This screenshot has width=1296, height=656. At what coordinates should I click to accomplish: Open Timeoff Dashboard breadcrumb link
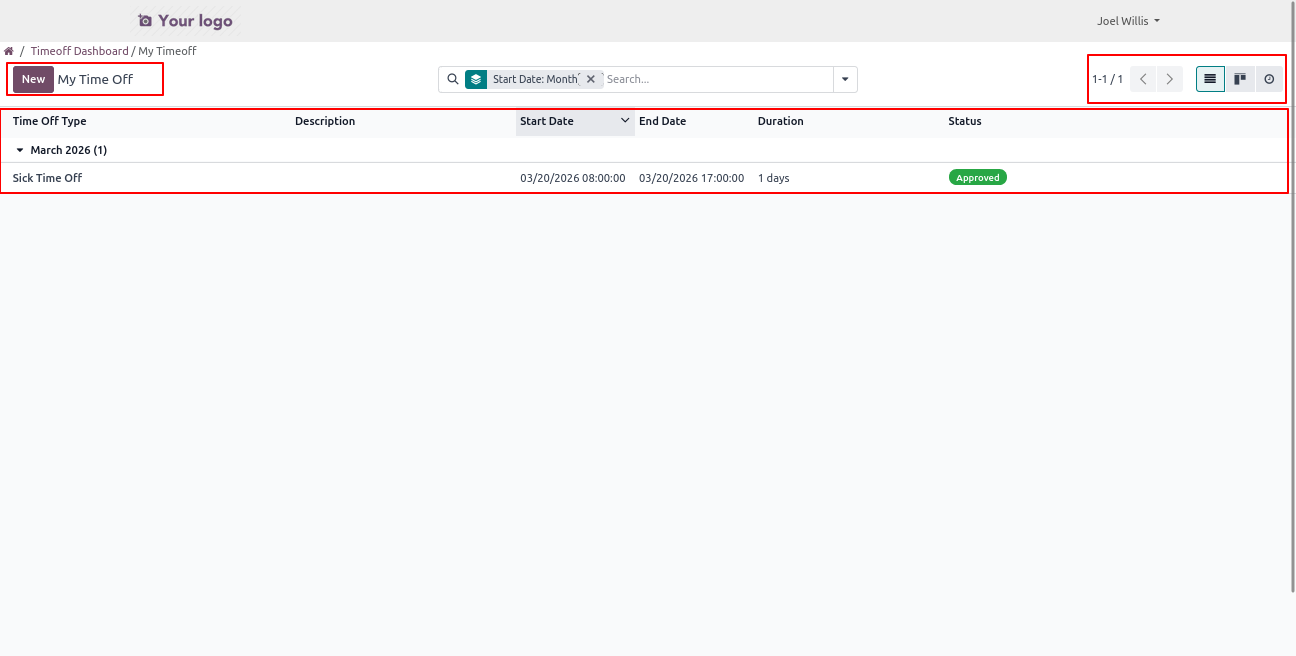pos(79,51)
